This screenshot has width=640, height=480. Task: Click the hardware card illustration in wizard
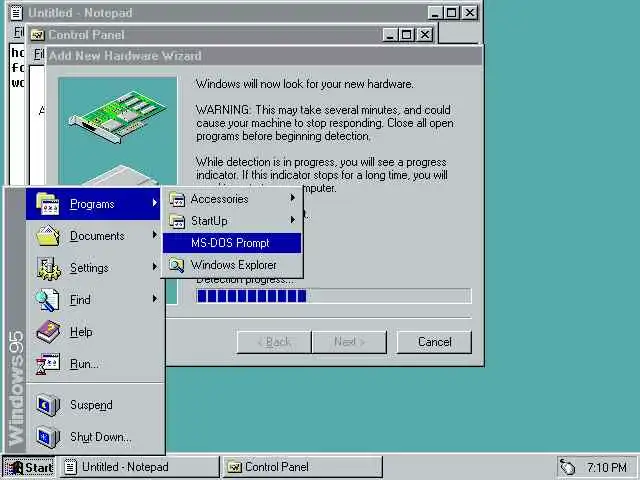118,116
